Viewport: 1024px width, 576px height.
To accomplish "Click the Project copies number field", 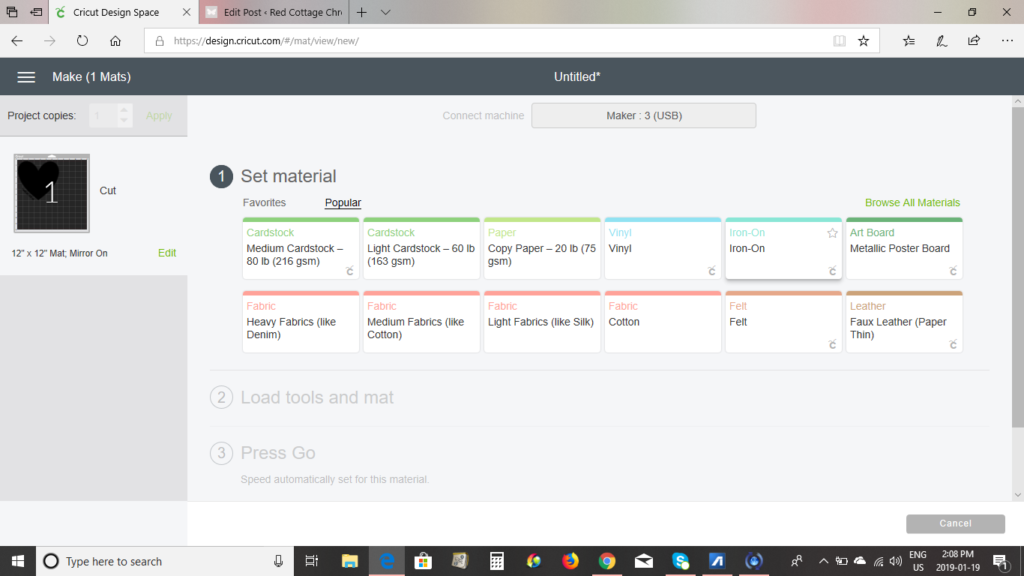I will click(103, 116).
